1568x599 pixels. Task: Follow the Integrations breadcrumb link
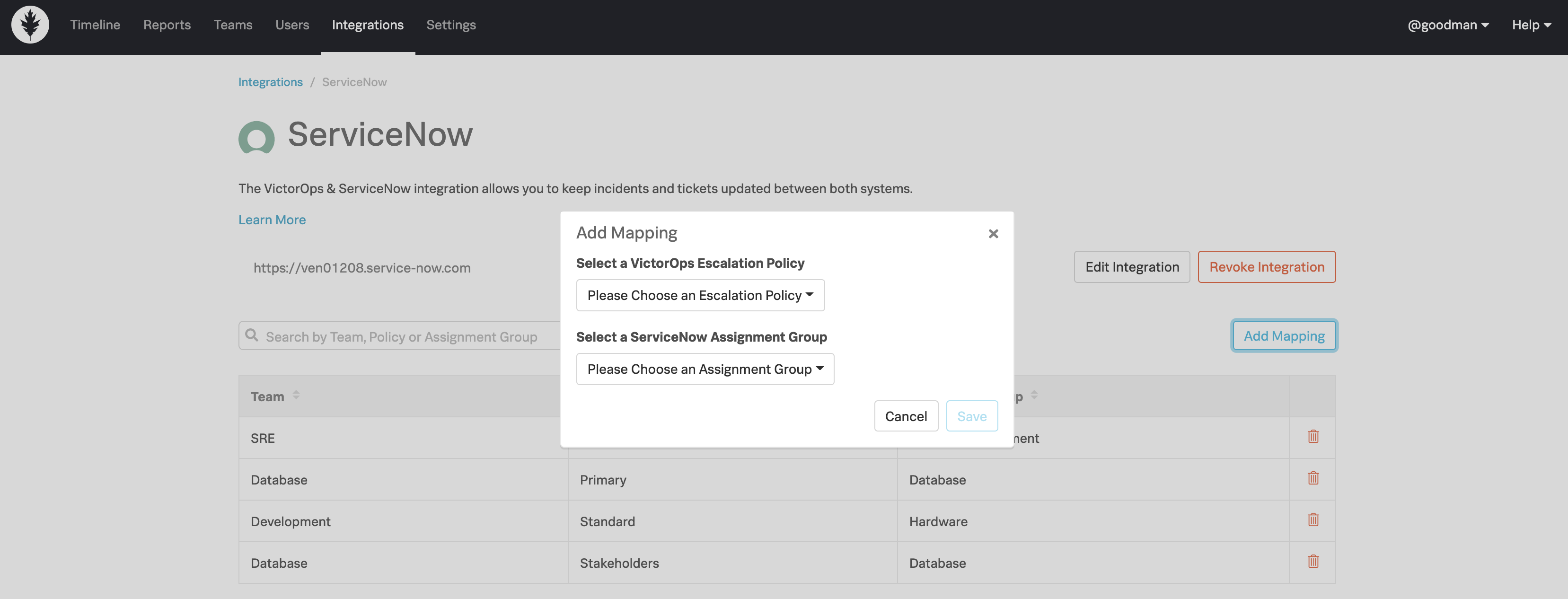click(270, 82)
